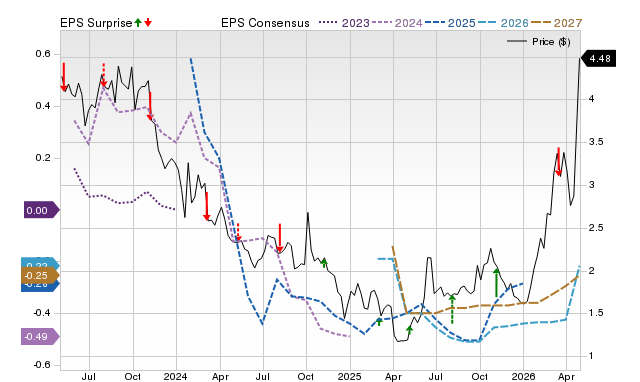Click the brown -0.25 value tag

pos(40,275)
